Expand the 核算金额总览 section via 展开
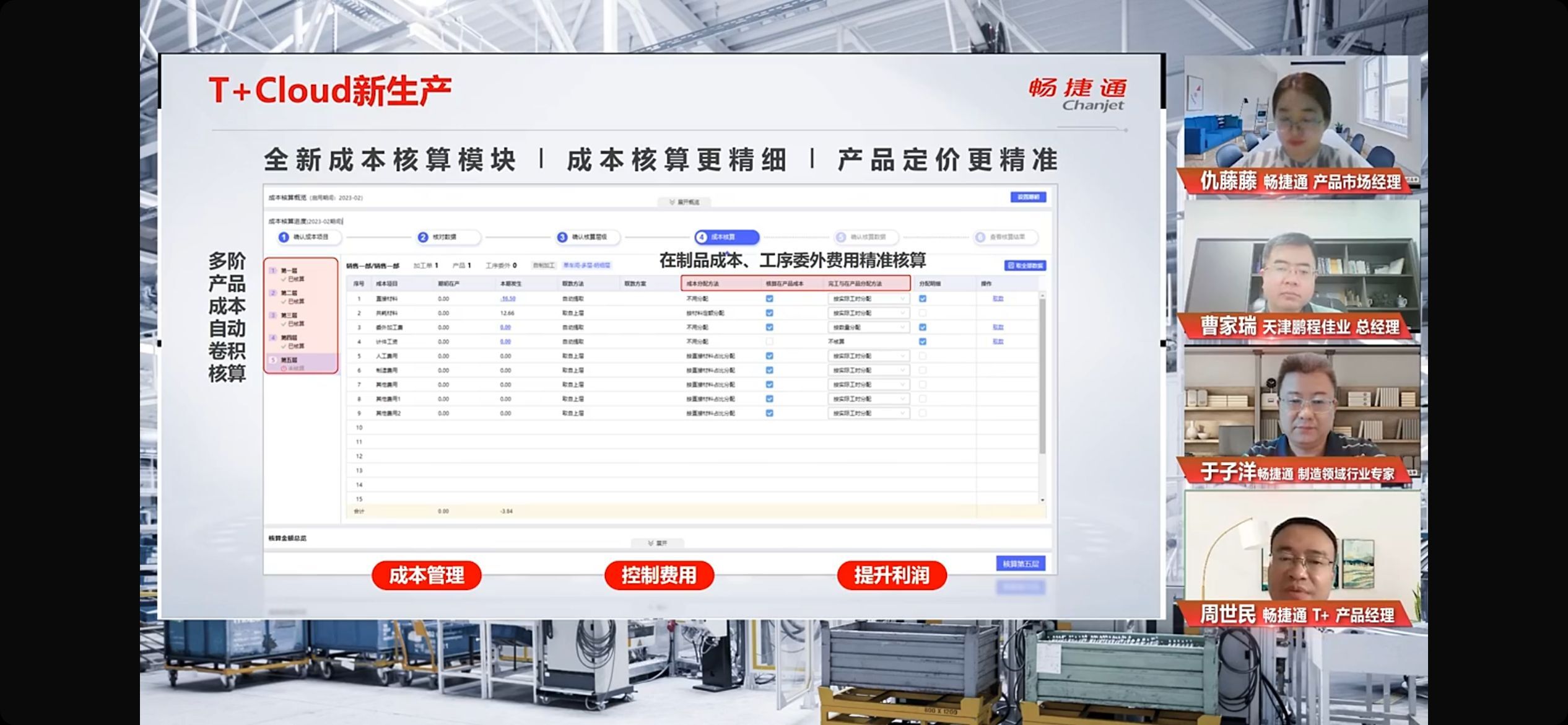The width and height of the screenshot is (1568, 725). (658, 543)
